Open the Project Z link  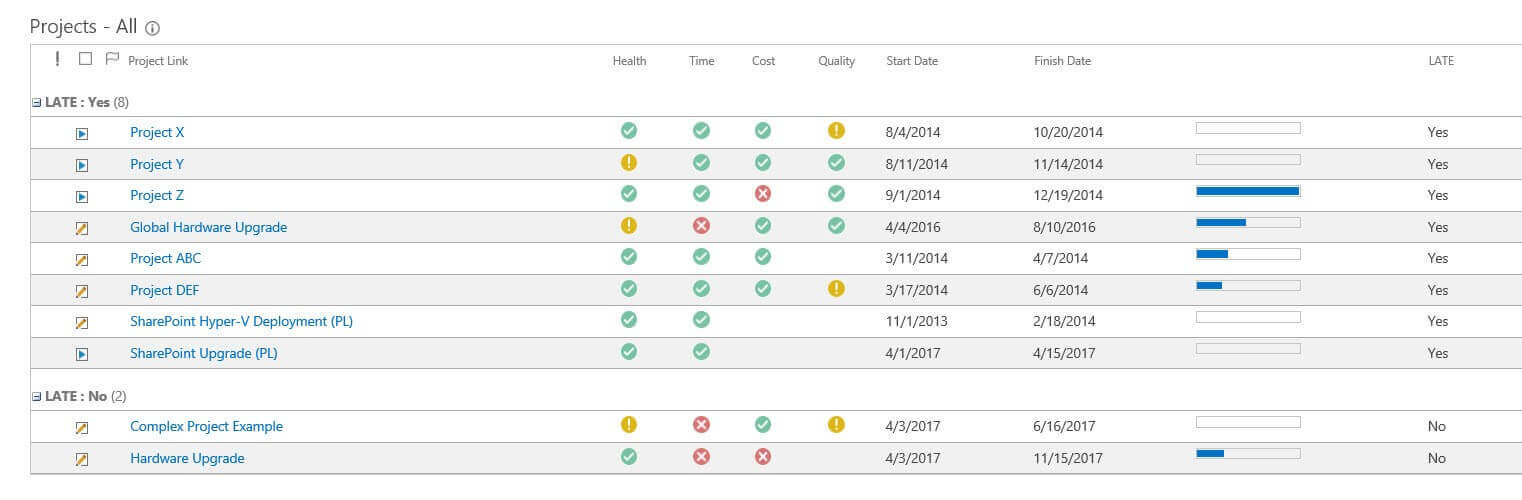[x=157, y=195]
